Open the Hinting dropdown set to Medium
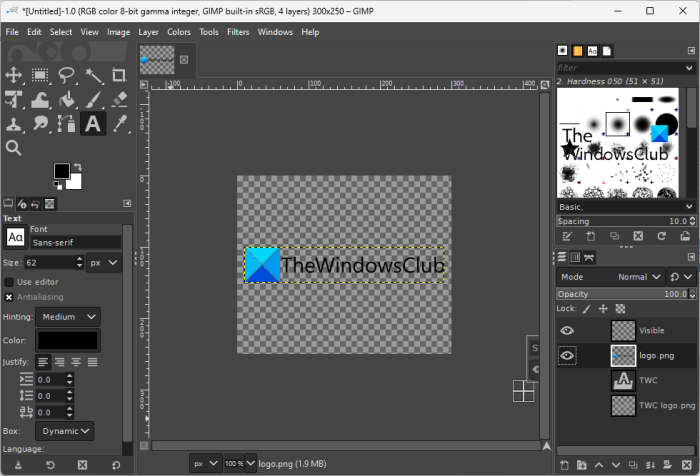The width and height of the screenshot is (700, 476). coord(68,317)
